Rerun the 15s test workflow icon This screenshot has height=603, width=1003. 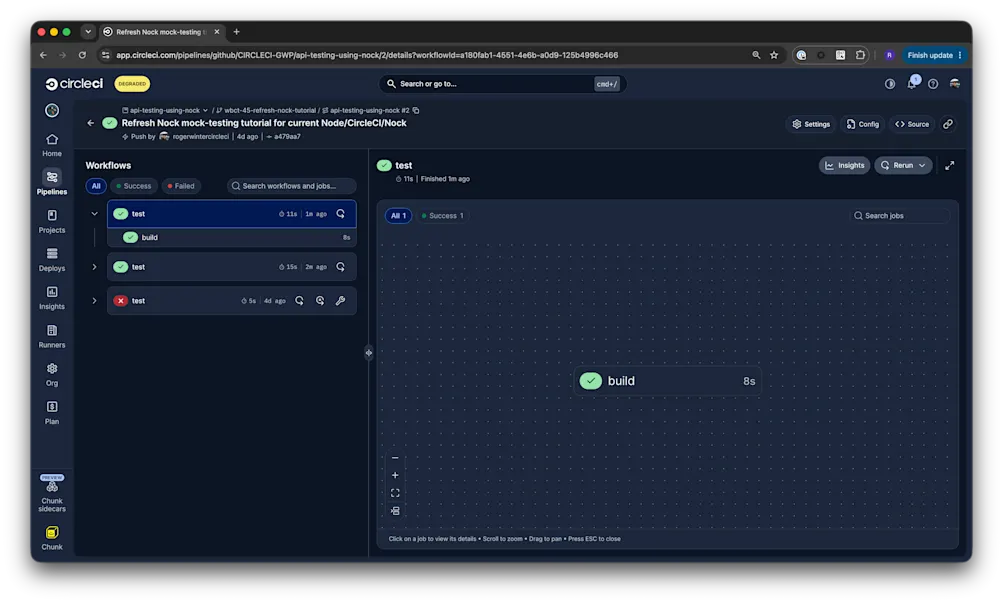tap(341, 267)
